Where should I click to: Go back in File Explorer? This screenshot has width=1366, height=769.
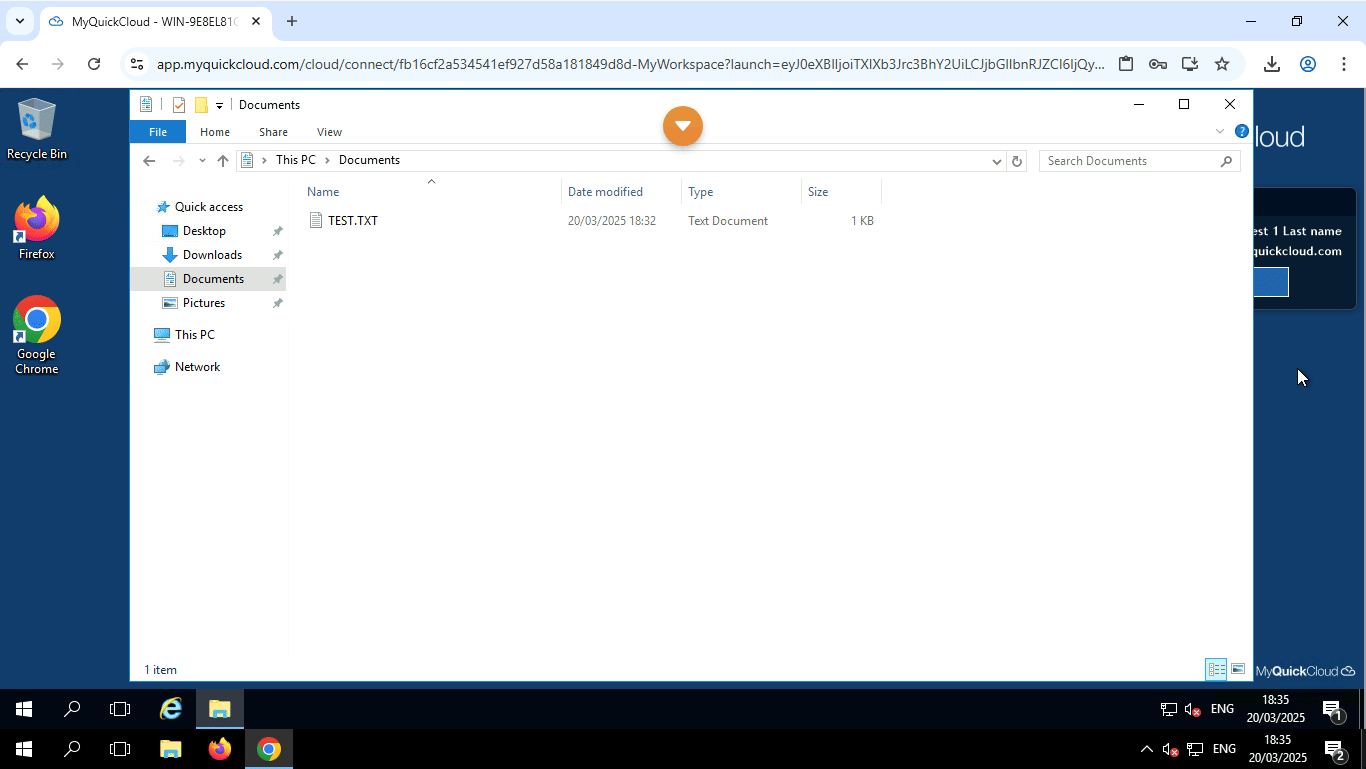[x=149, y=161]
